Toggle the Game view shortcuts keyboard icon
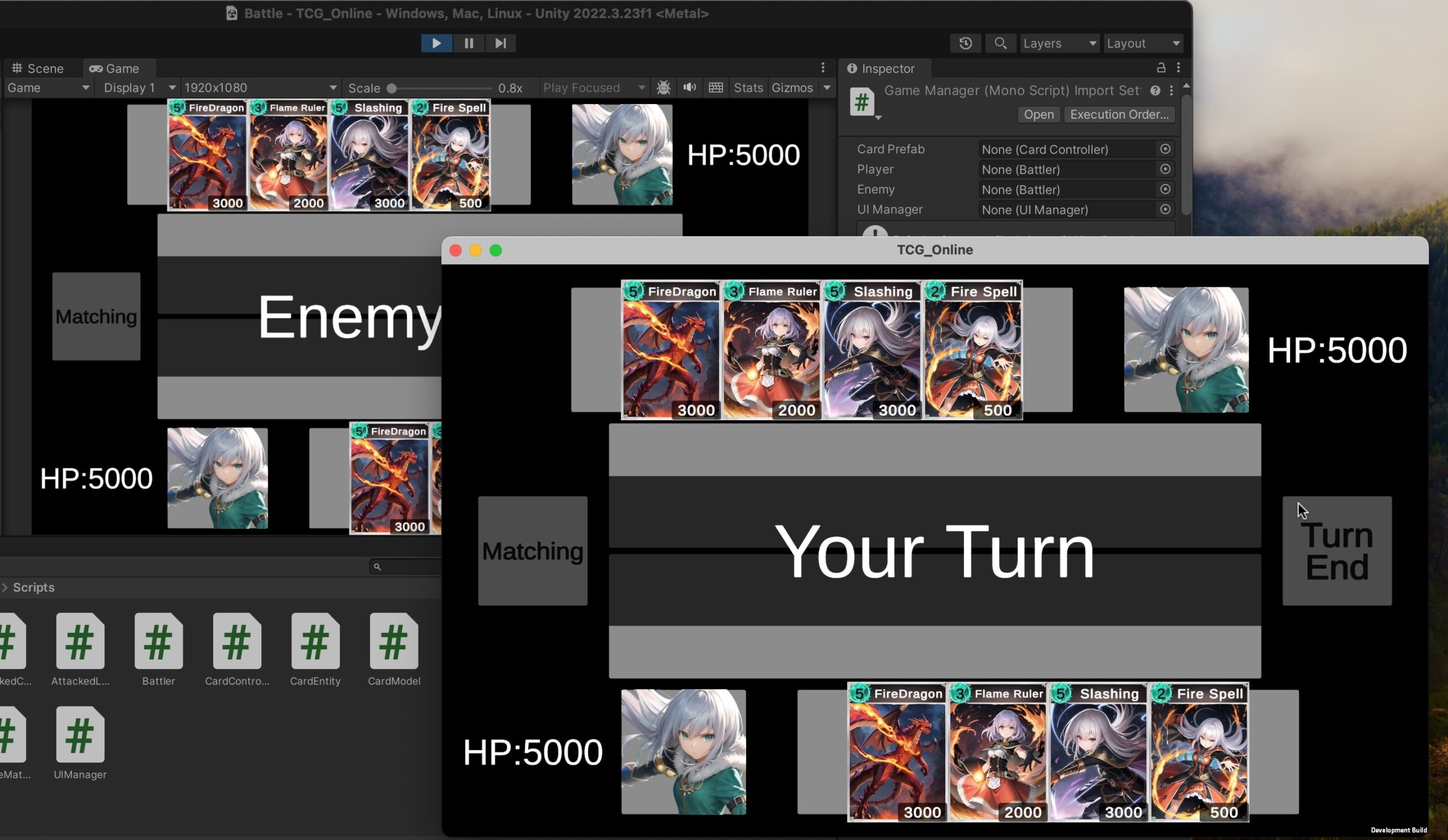 716,88
